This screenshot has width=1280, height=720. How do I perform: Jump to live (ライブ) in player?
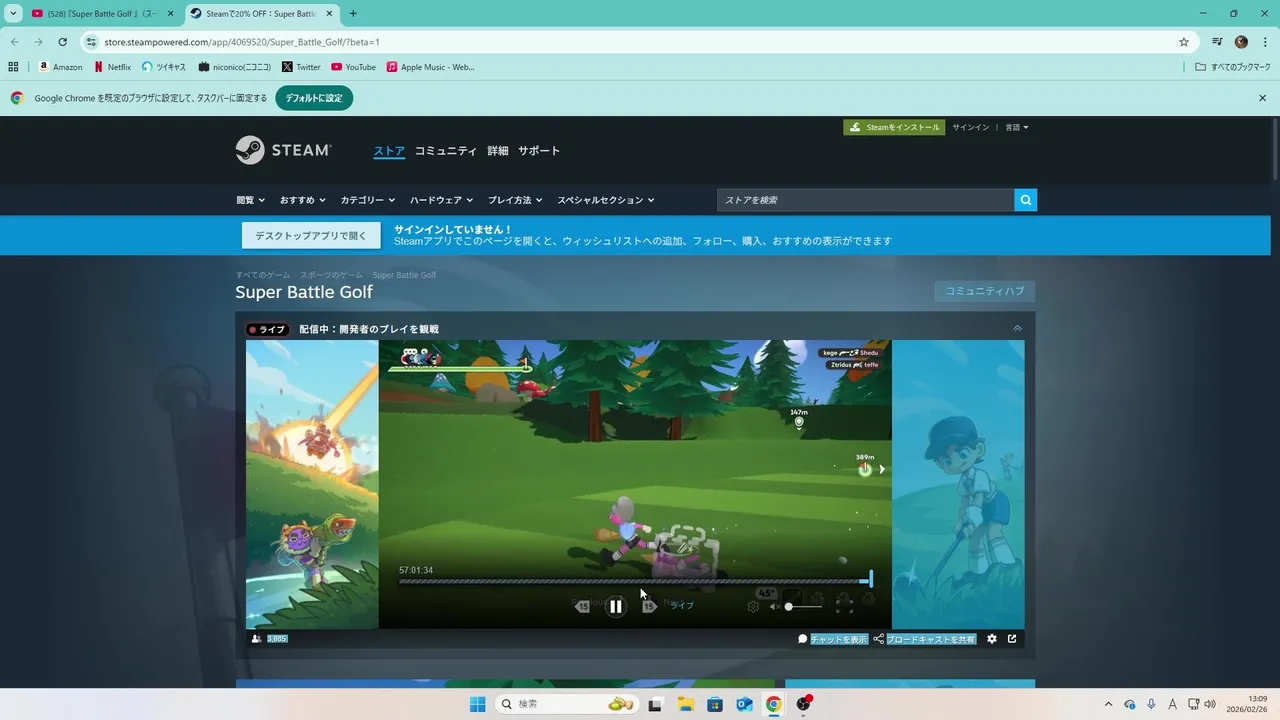(x=681, y=606)
